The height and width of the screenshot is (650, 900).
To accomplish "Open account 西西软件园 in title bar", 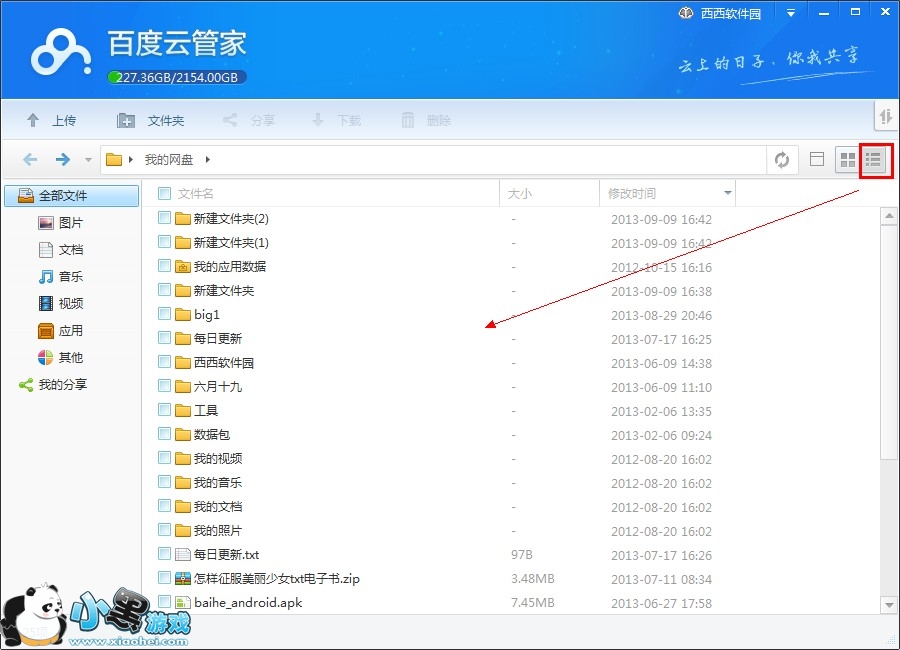I will click(x=720, y=13).
